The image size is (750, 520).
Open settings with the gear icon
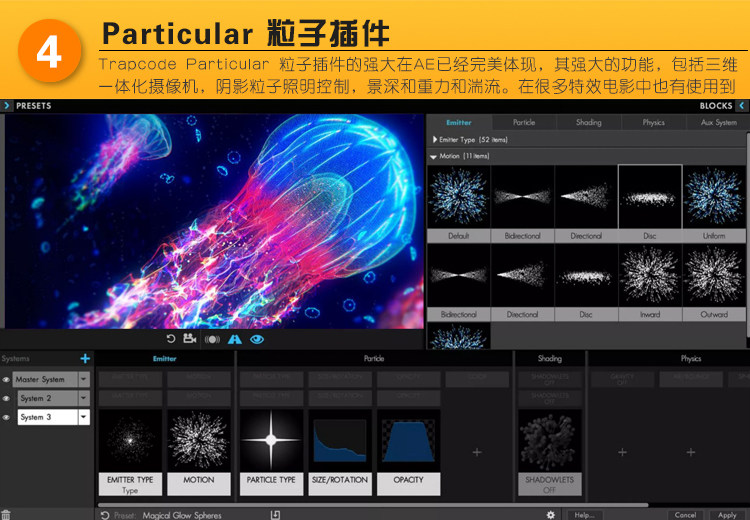coord(551,515)
